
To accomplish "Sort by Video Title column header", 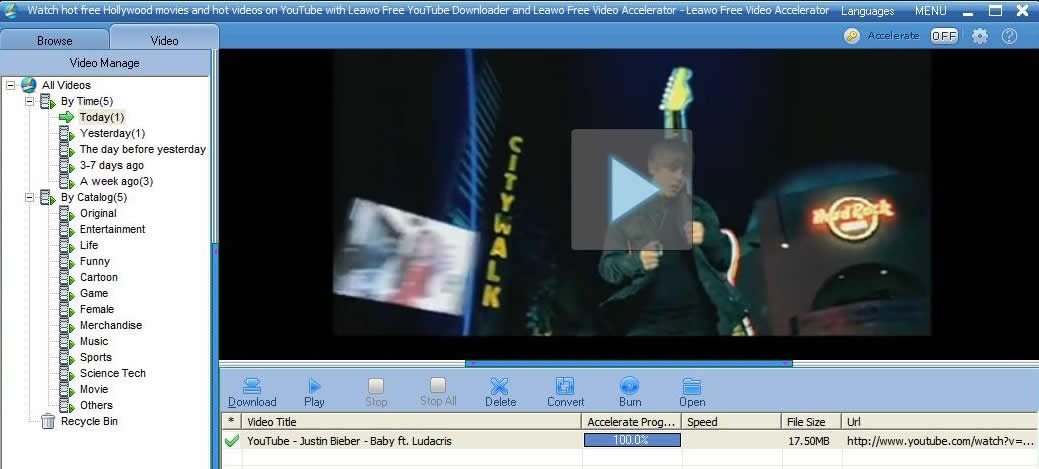I will tap(411, 421).
